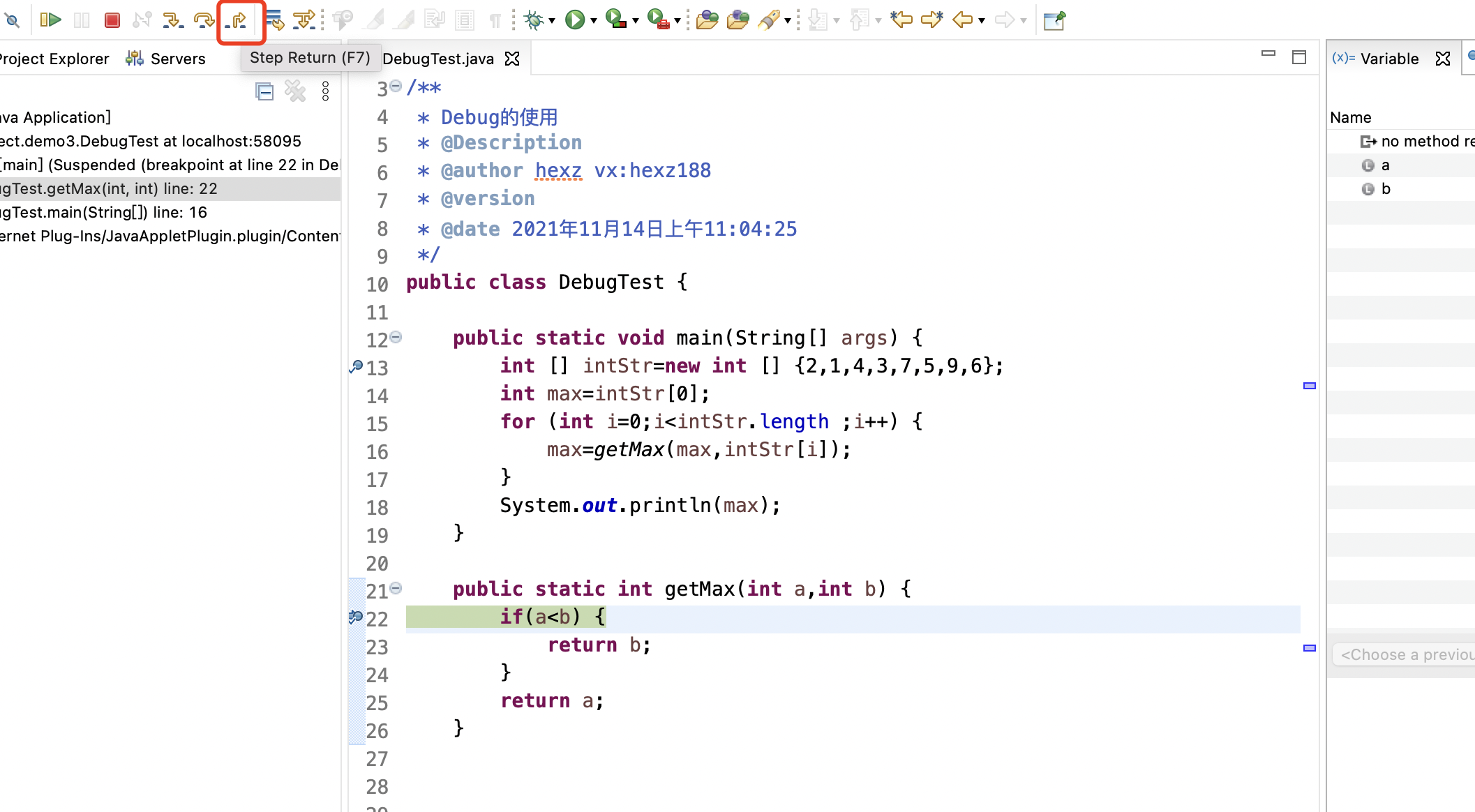
Task: Toggle Use Step Filters icon
Action: 304,20
